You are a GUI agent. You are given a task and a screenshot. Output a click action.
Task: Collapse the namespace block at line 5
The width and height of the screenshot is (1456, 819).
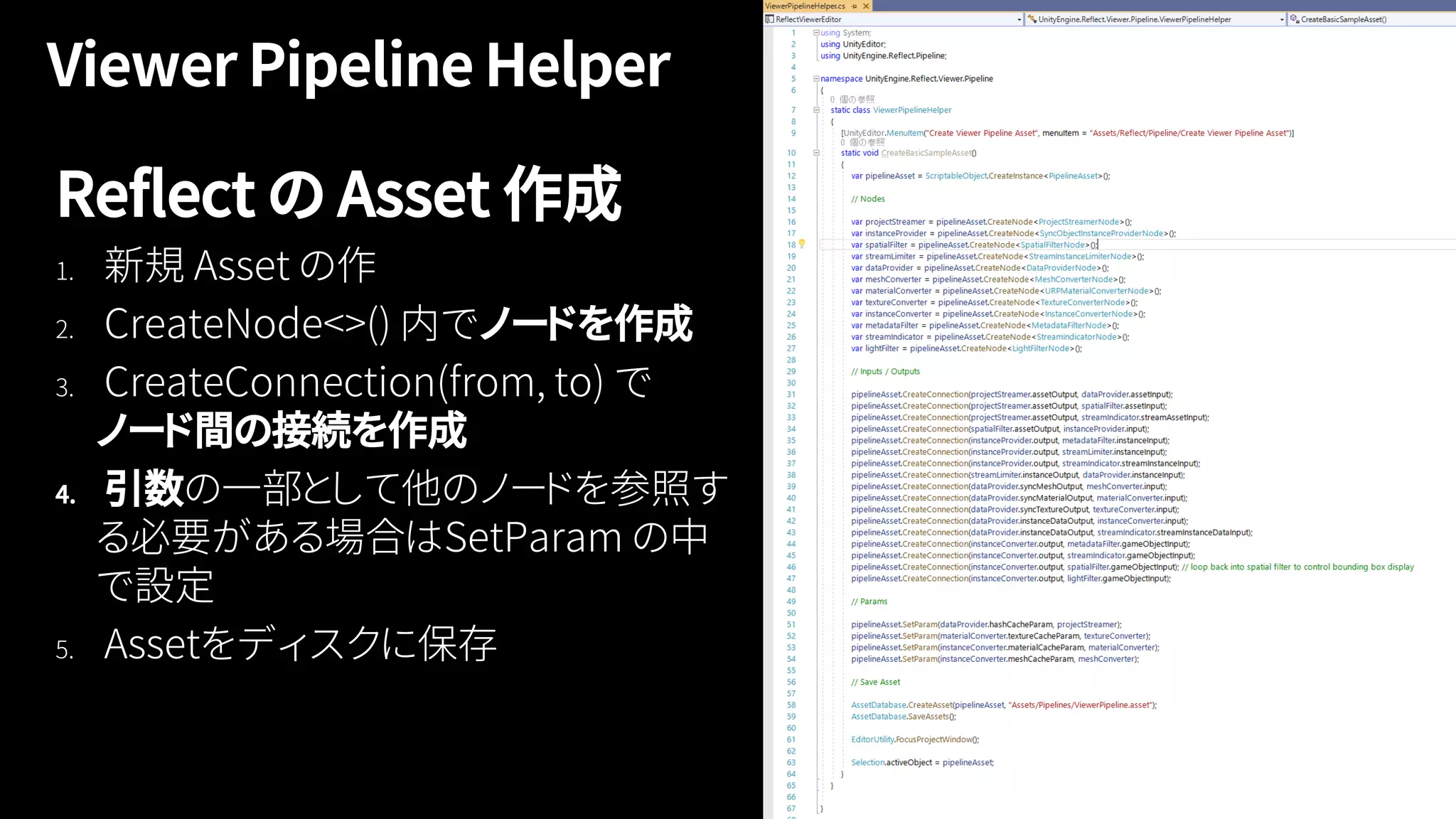tap(816, 79)
